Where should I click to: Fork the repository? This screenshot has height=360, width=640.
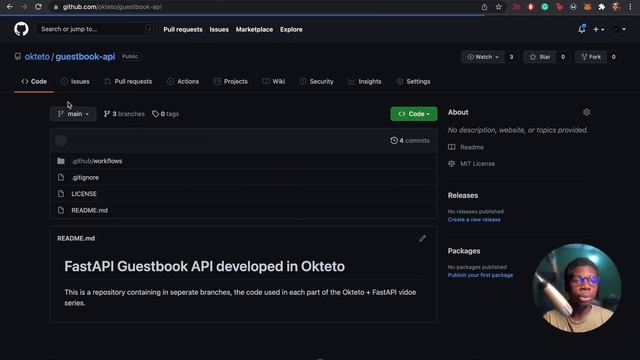pos(591,57)
